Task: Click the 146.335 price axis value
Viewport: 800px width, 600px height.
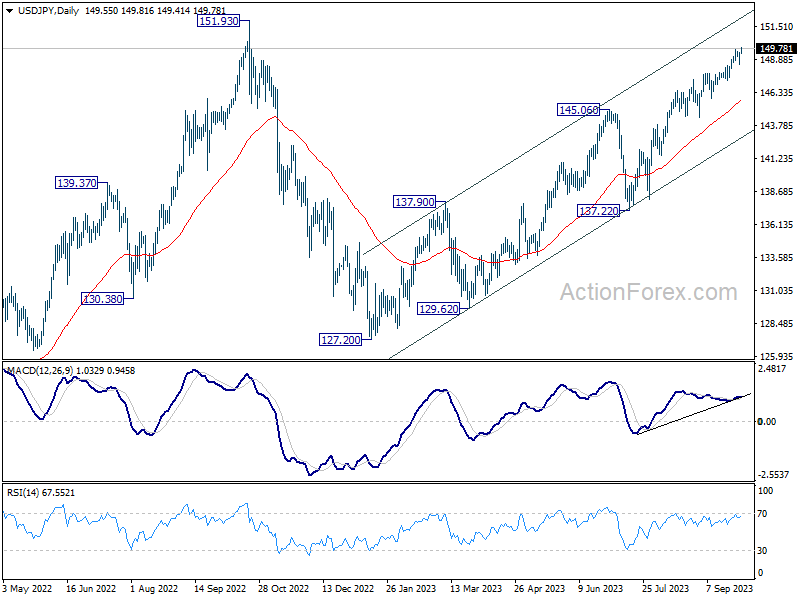Action: coord(777,93)
